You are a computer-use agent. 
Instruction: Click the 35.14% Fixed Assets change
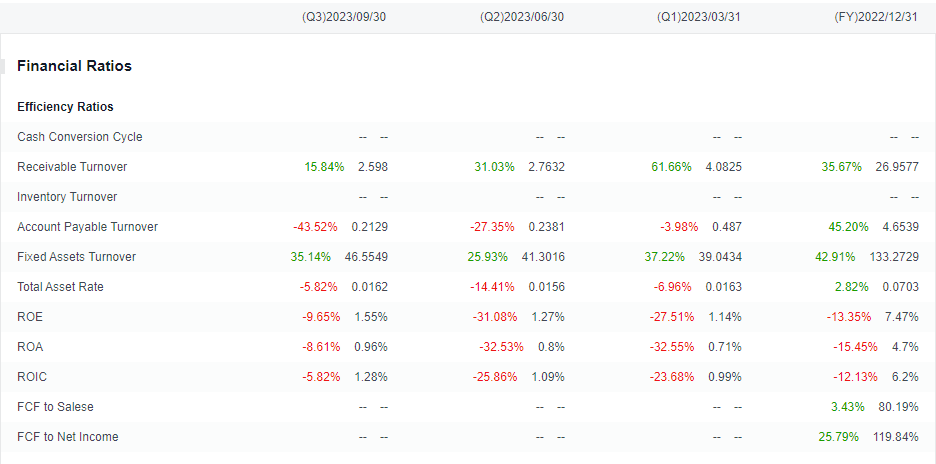pyautogui.click(x=310, y=257)
